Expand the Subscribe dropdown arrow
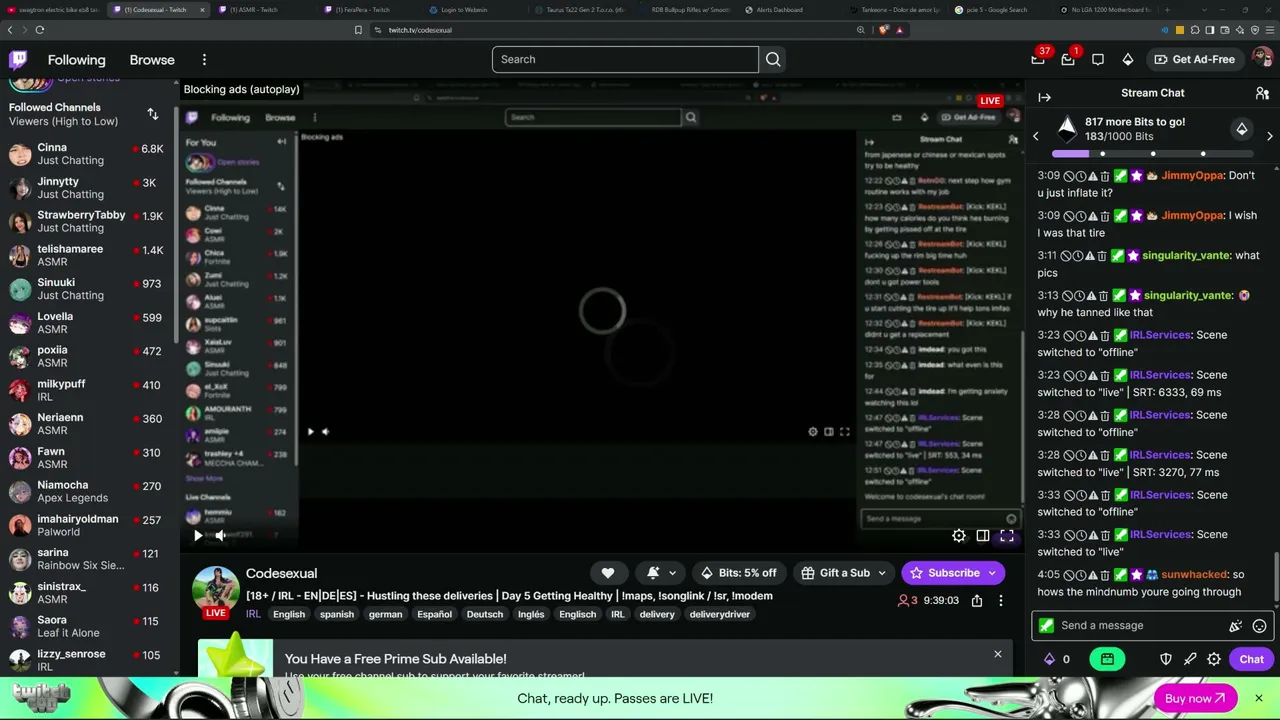This screenshot has width=1280, height=720. 992,573
